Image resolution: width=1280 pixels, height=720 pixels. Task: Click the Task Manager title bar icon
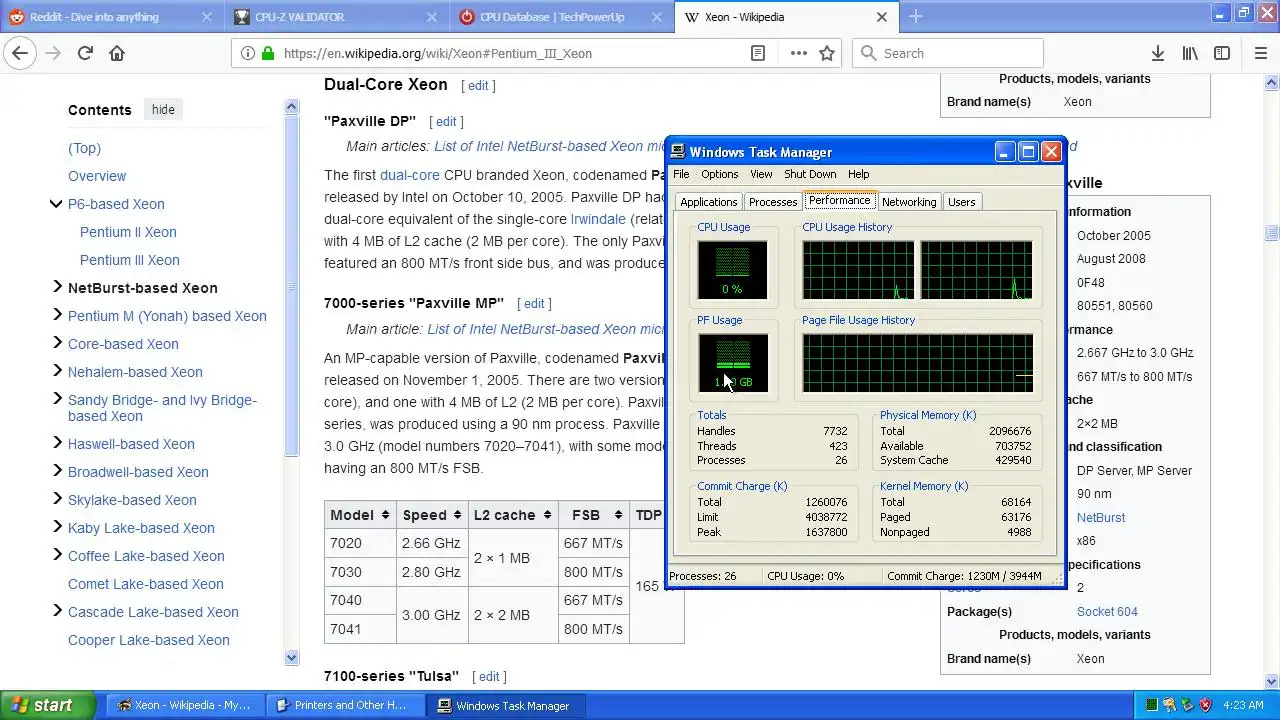678,152
